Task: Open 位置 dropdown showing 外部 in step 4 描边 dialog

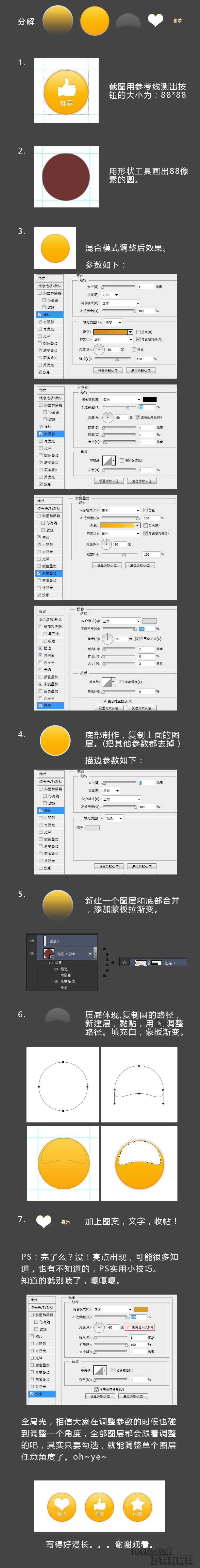Action: (110, 790)
